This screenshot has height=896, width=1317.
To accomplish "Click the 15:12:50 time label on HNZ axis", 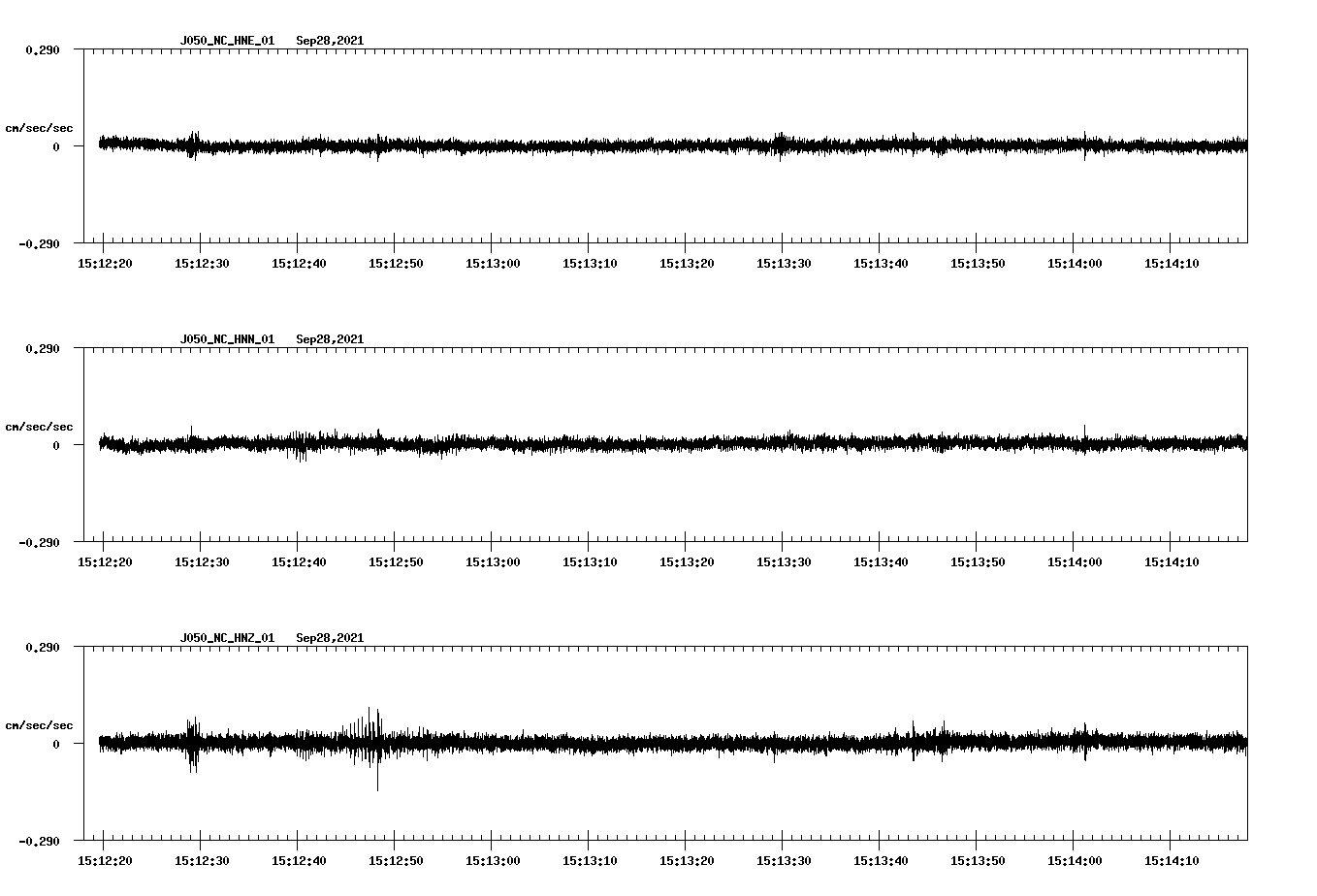I will [396, 861].
